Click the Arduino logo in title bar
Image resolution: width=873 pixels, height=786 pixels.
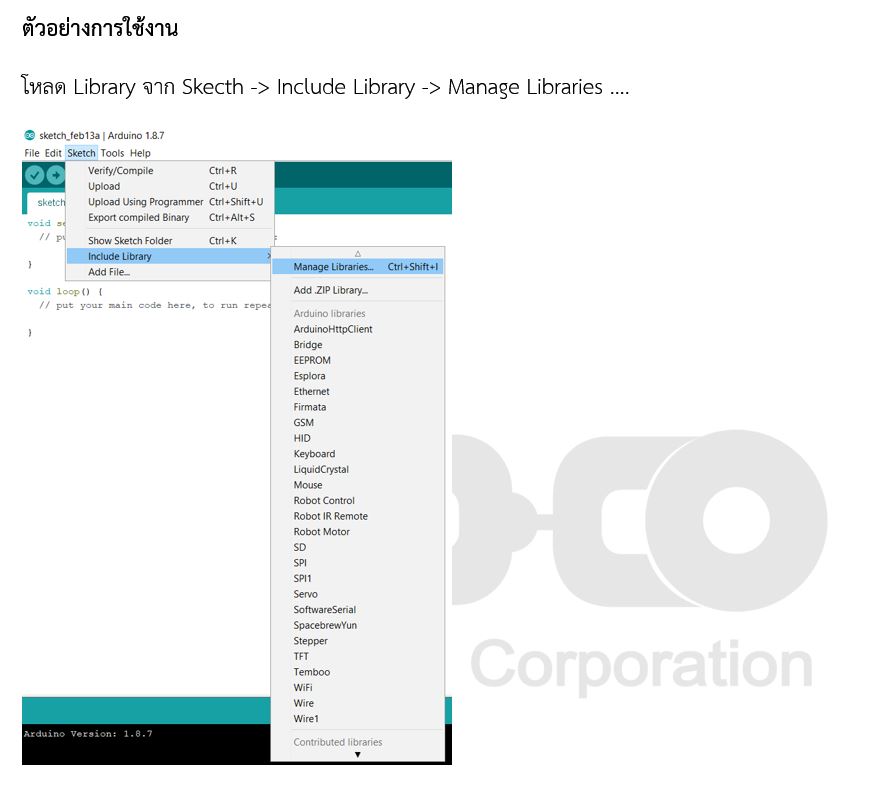point(29,135)
